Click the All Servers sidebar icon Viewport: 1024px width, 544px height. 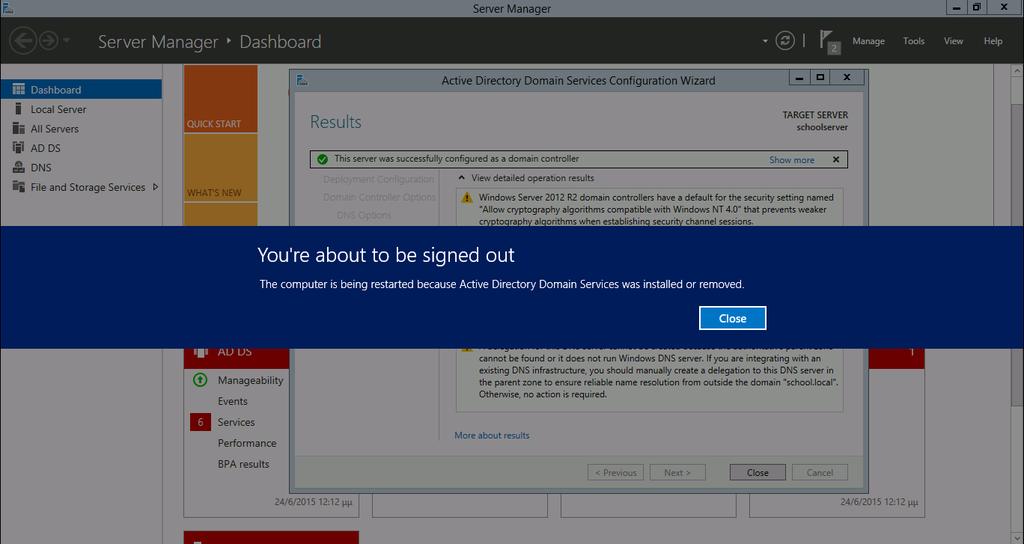(x=18, y=129)
